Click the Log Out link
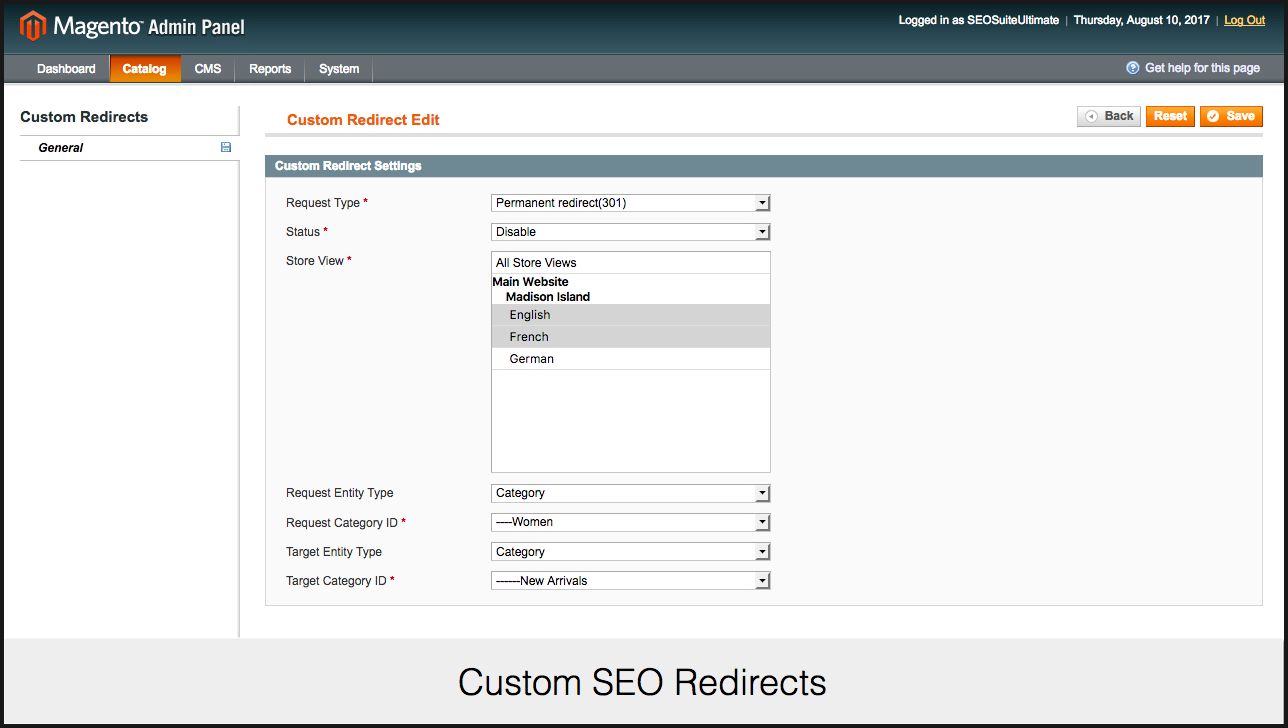This screenshot has width=1288, height=728. click(1244, 20)
